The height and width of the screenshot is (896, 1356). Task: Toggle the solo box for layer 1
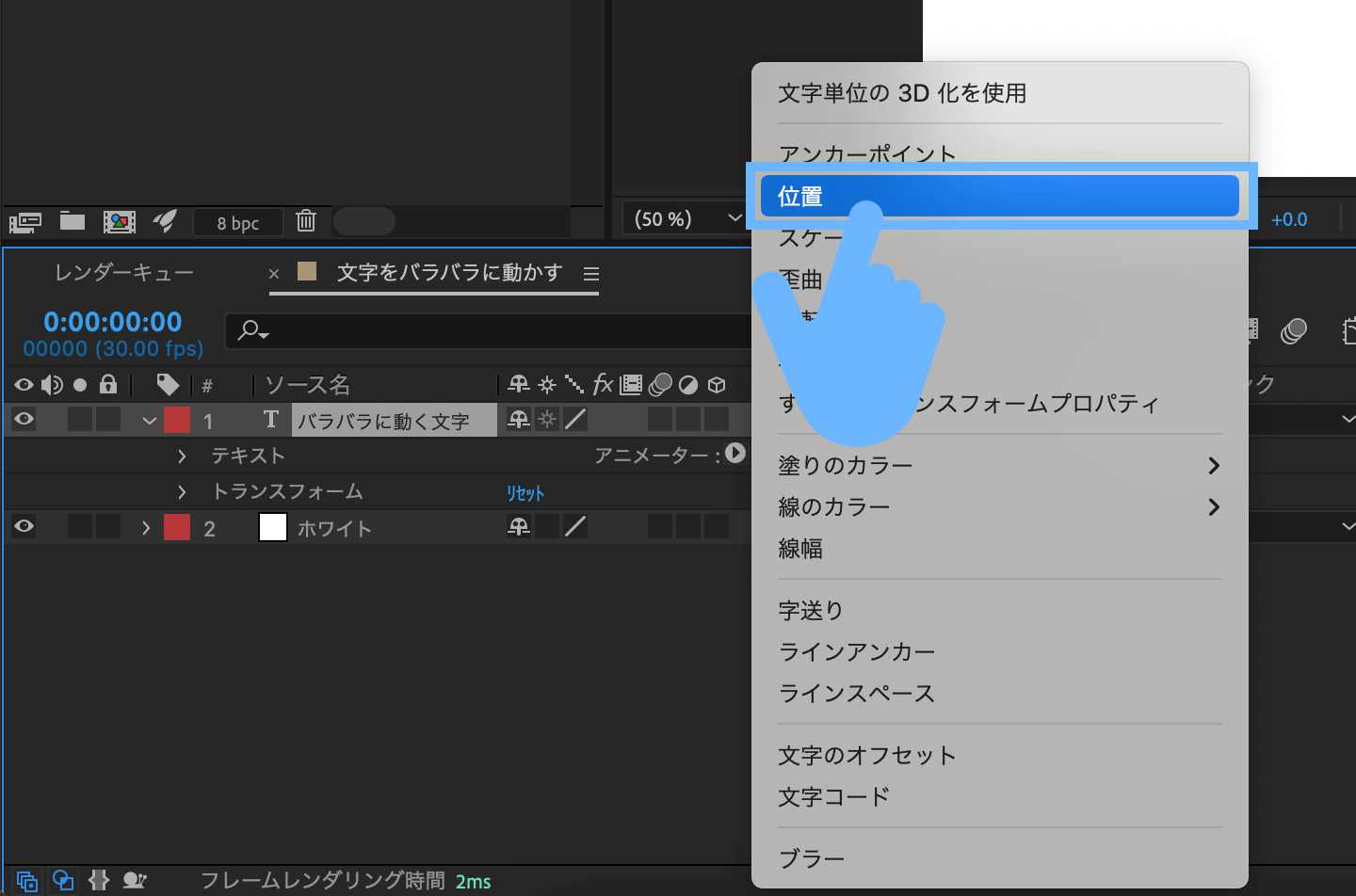pos(80,419)
